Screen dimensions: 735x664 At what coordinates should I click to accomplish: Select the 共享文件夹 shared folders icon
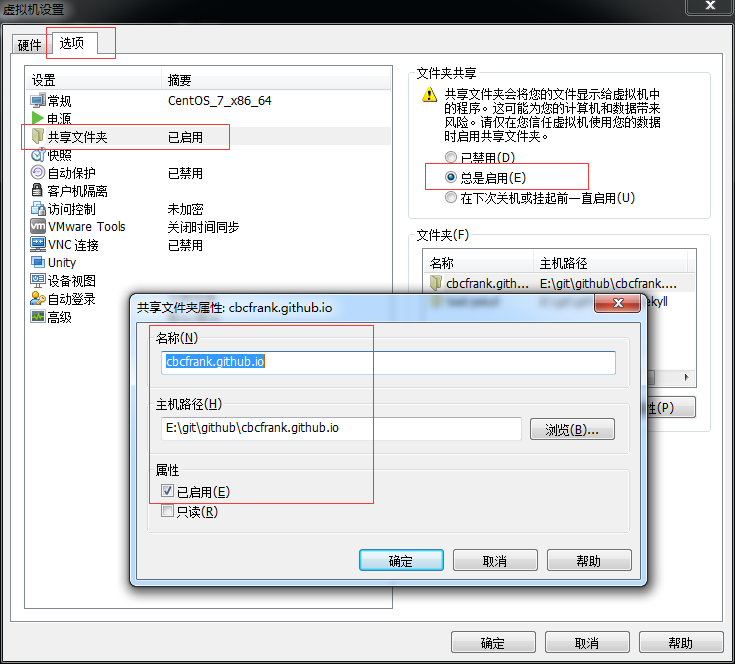pos(38,137)
